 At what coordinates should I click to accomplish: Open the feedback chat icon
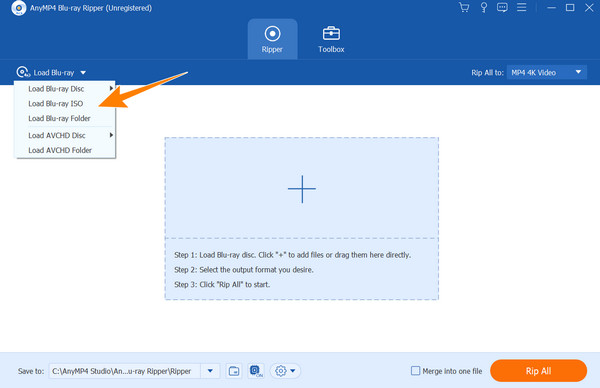point(502,8)
